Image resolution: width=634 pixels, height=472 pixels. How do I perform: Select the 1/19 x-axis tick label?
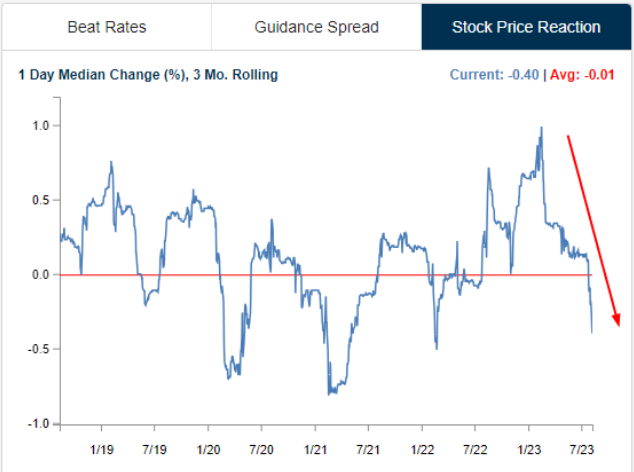[x=101, y=449]
